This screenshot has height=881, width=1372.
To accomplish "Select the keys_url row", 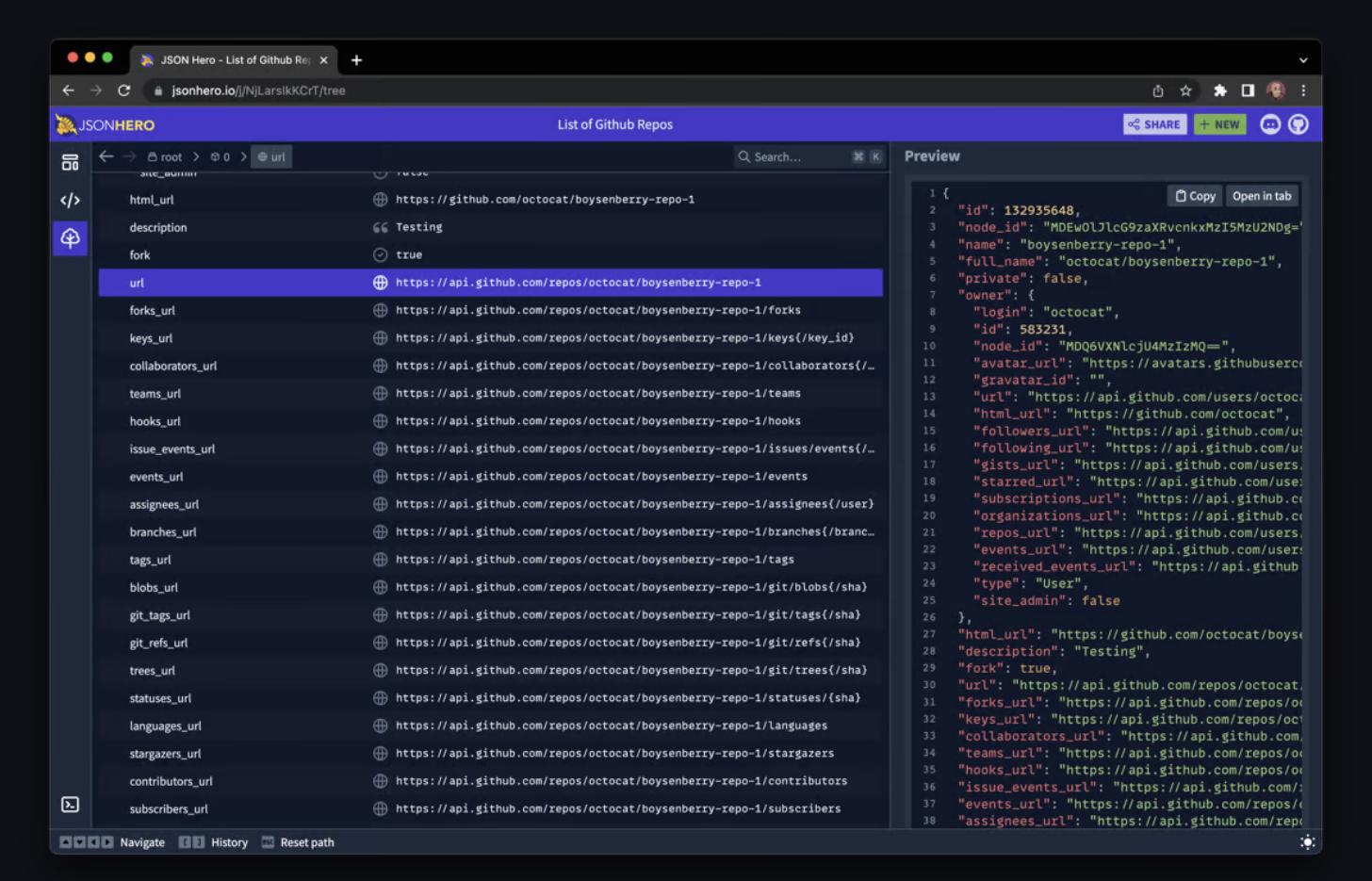I will 491,338.
